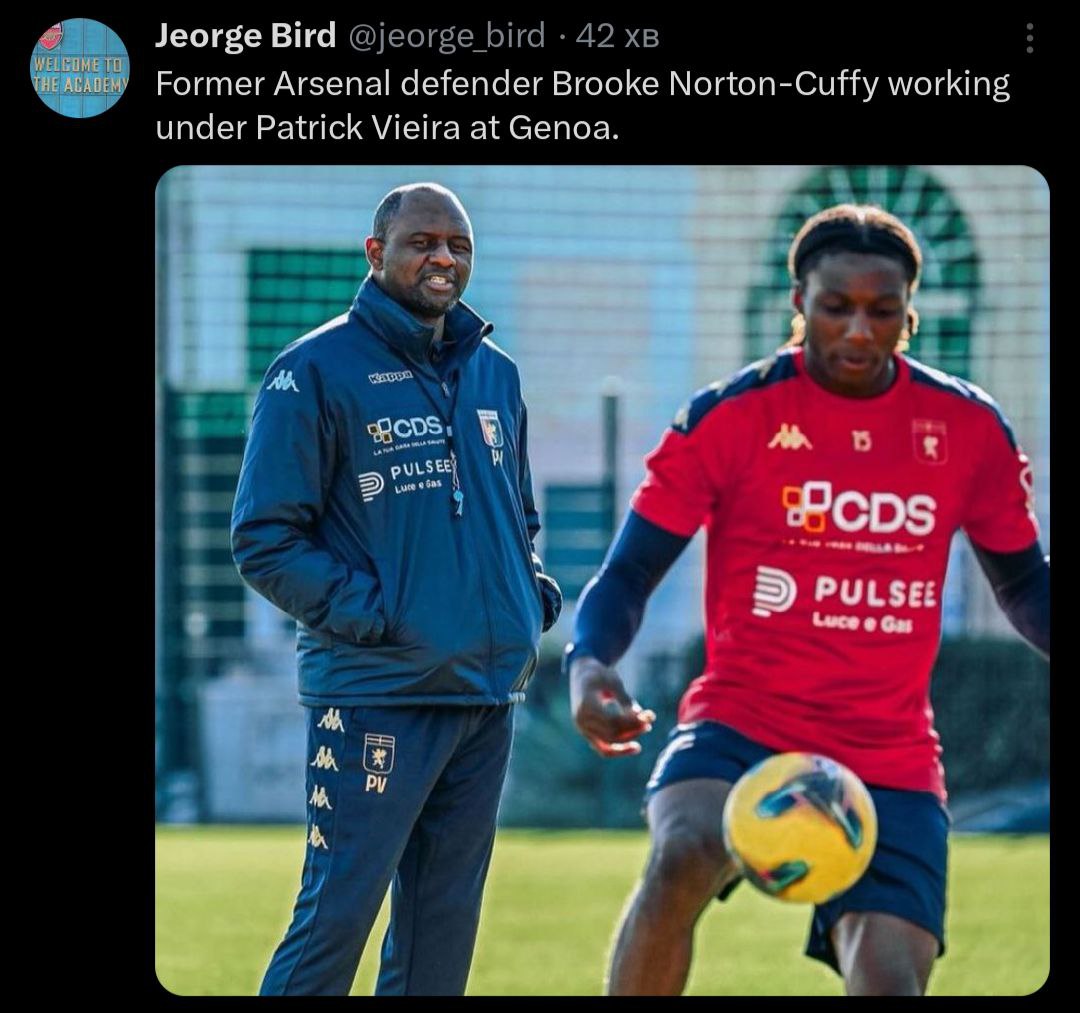Click the Genoa crest on the red shirt

point(930,441)
